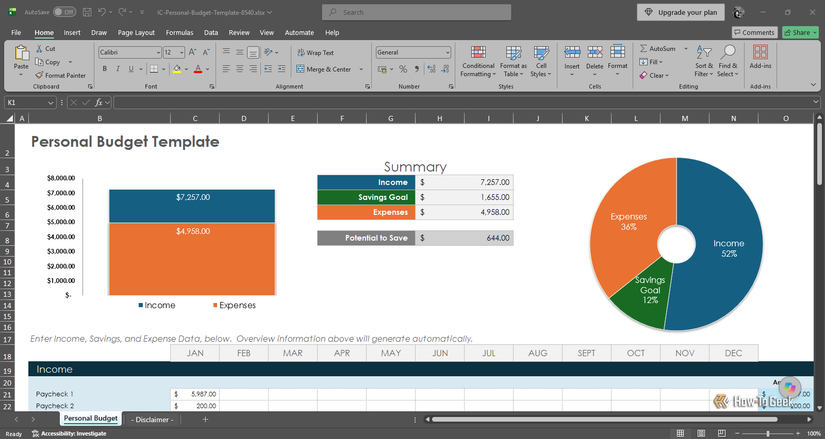Image resolution: width=825 pixels, height=439 pixels.
Task: Adjust the zoom slider in status bar
Action: pyautogui.click(x=768, y=433)
